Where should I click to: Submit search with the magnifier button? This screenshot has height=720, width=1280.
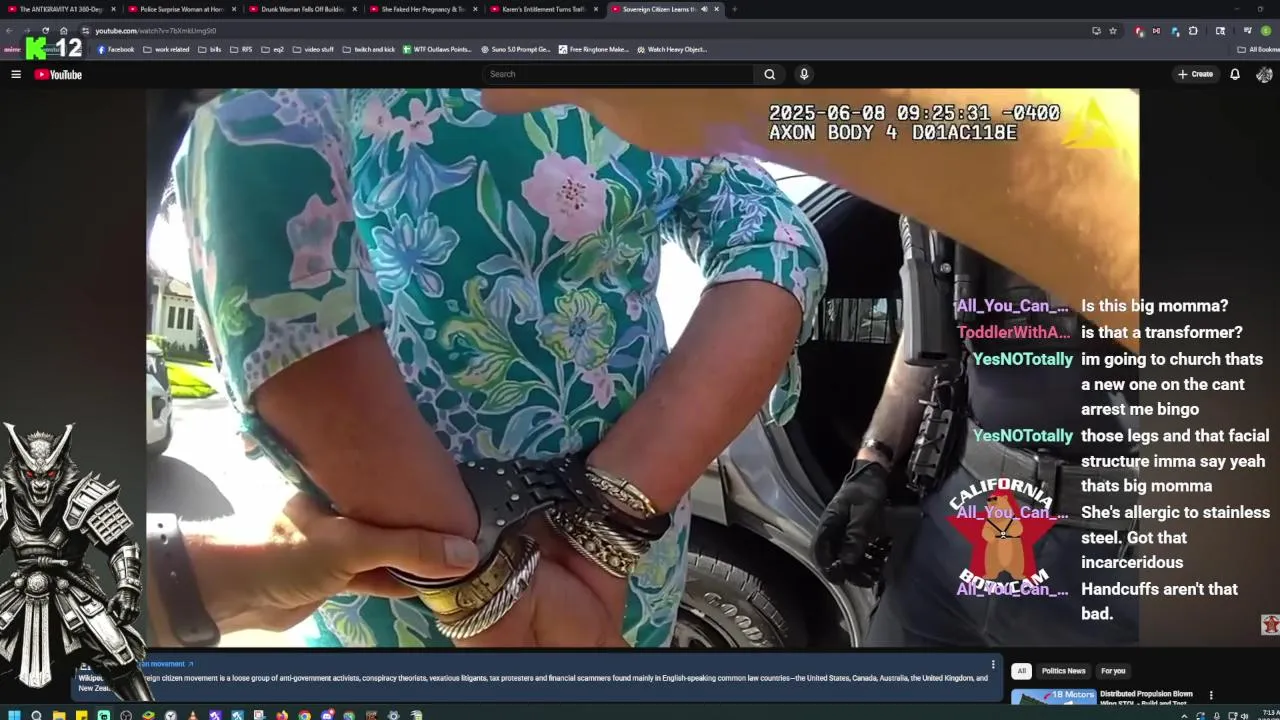click(769, 74)
